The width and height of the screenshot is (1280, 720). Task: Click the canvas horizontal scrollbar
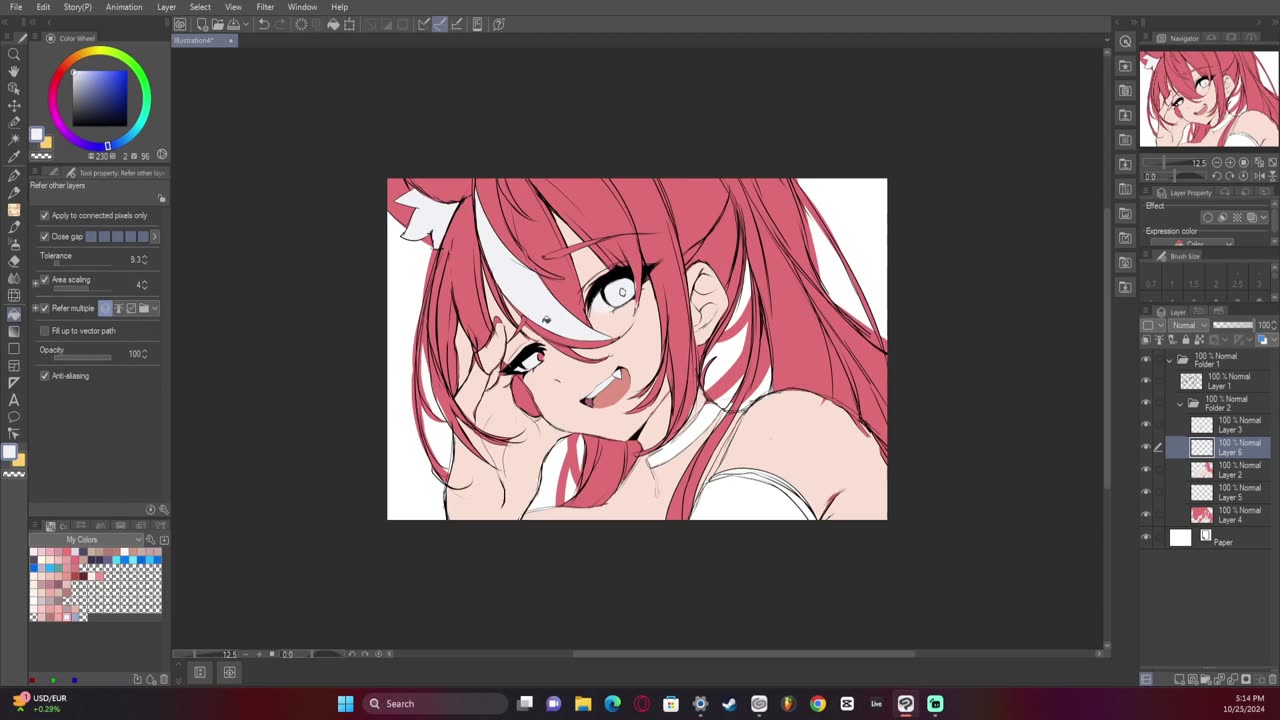[742, 654]
